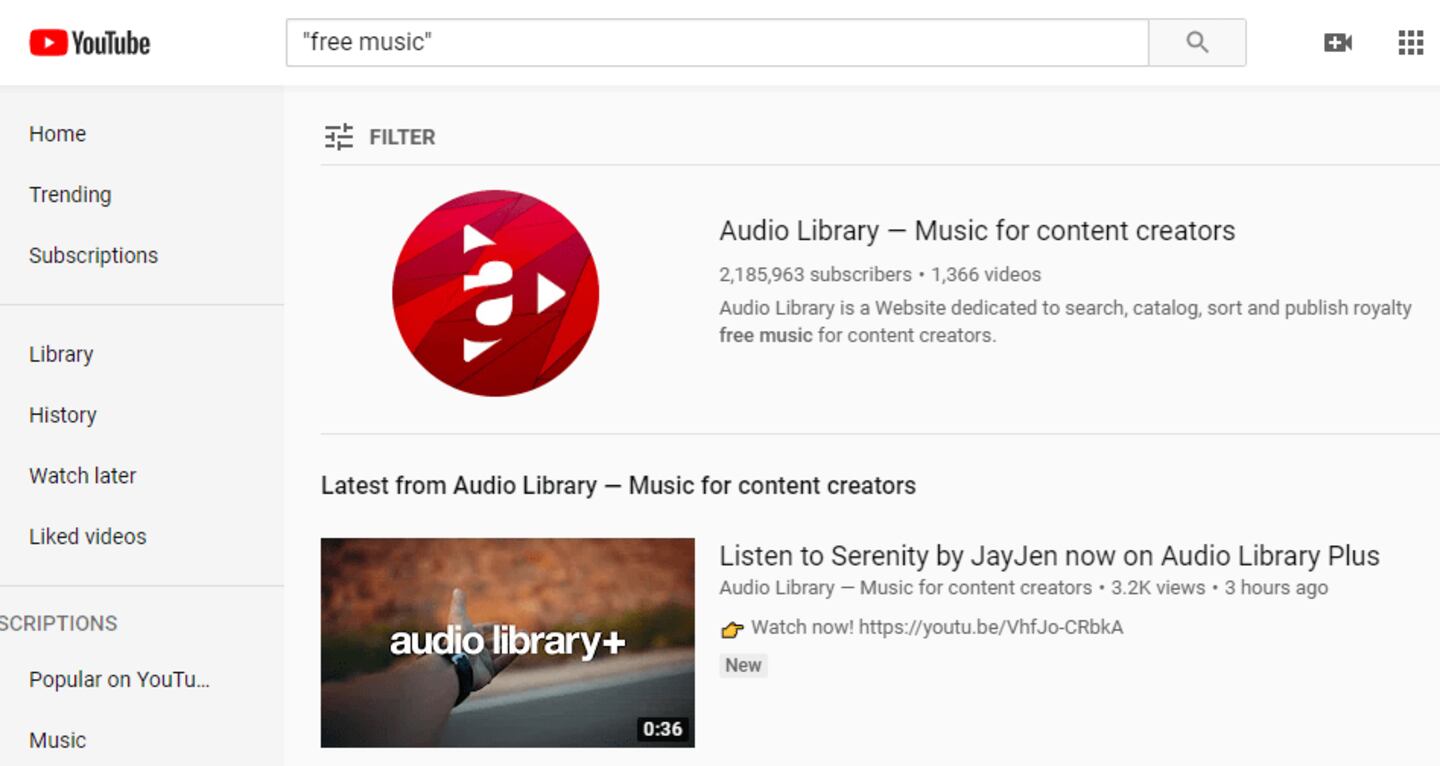Open Trending in the sidebar

coord(70,195)
